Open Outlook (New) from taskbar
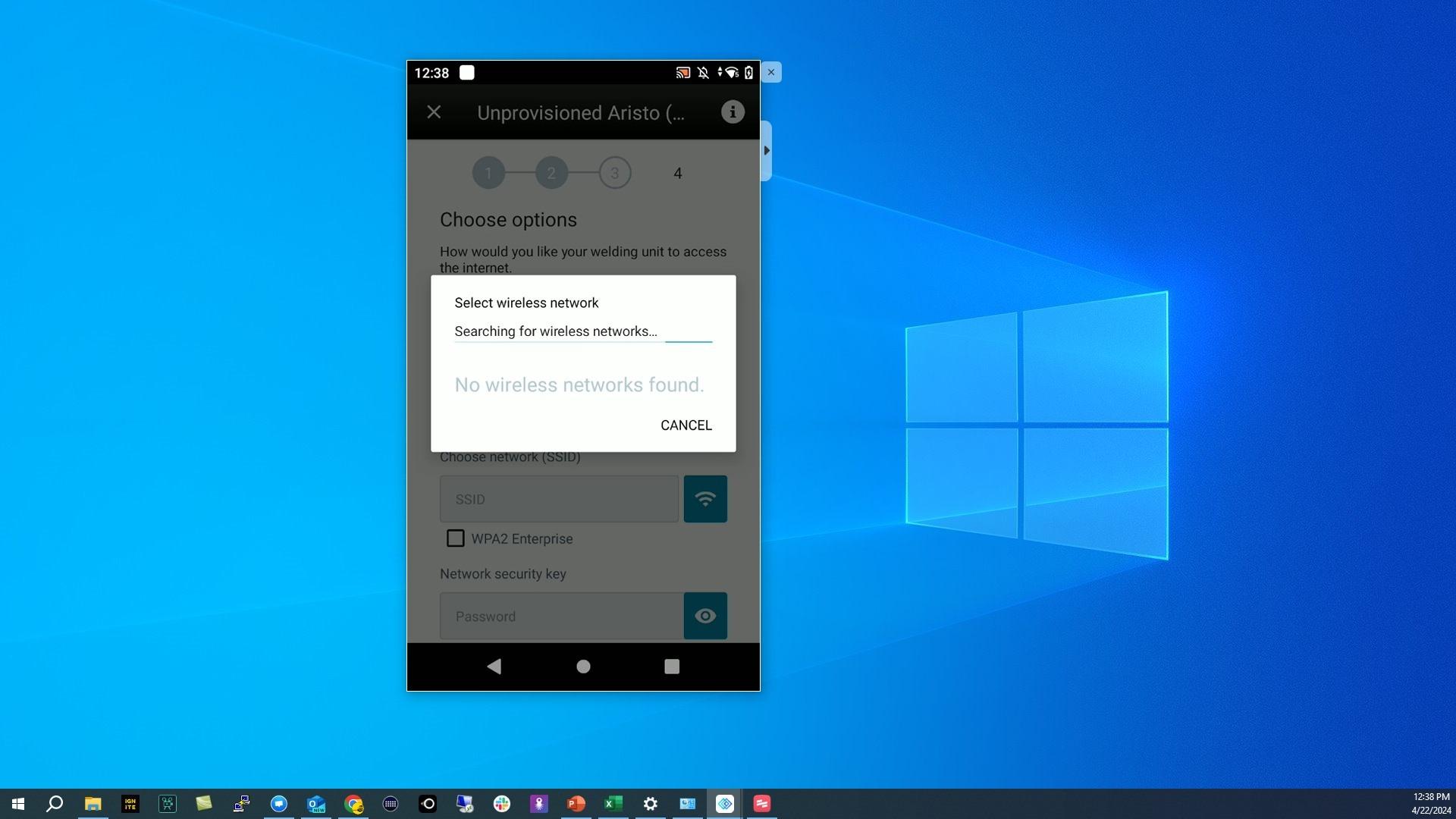The width and height of the screenshot is (1456, 819). (316, 804)
